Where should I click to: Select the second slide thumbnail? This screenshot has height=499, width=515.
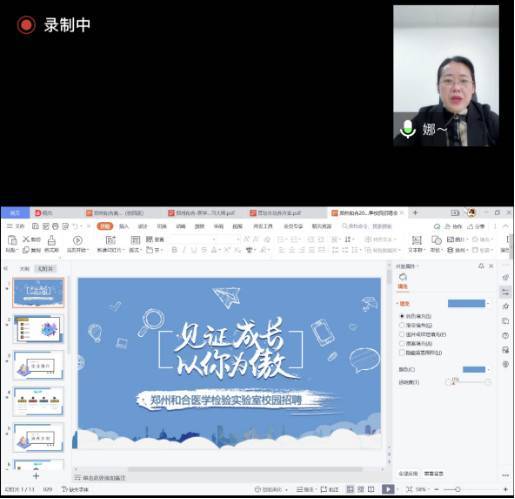point(38,329)
